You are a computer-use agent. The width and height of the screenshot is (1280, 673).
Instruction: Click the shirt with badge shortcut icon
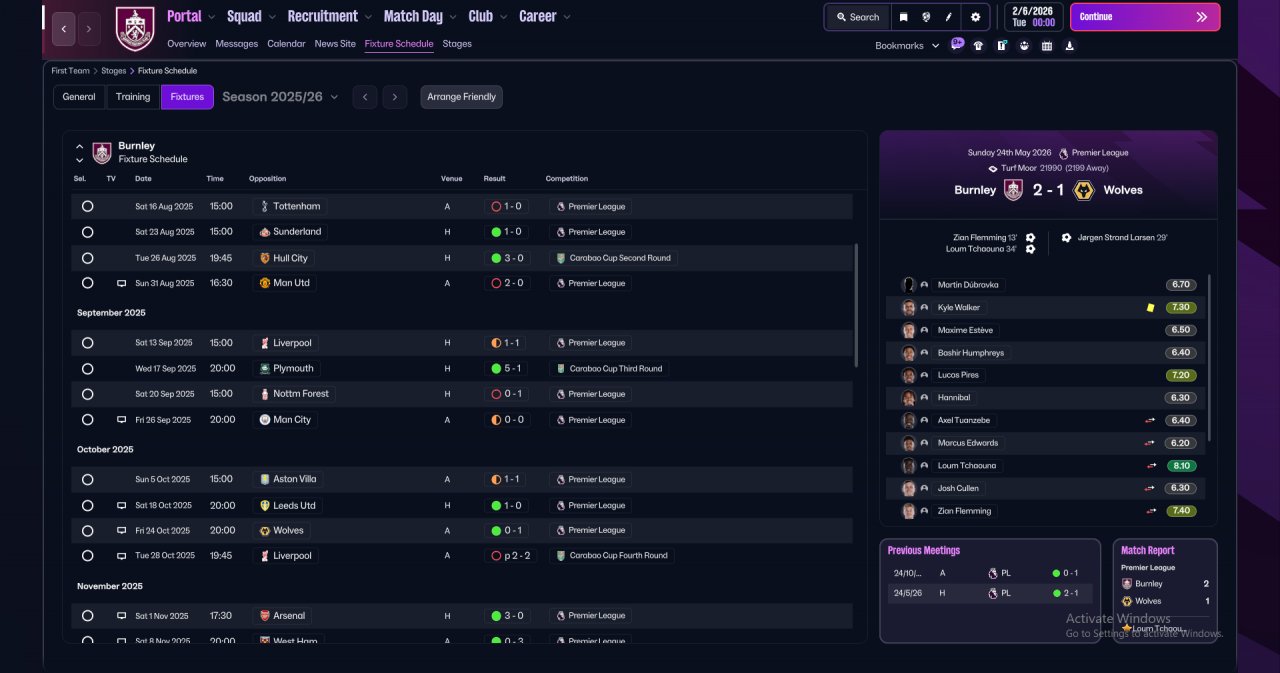[x=1001, y=45]
